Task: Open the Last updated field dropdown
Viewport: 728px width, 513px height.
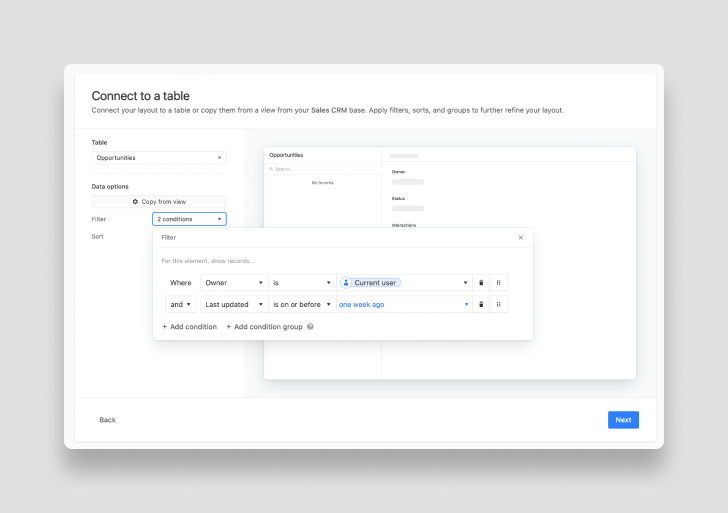Action: coord(234,305)
